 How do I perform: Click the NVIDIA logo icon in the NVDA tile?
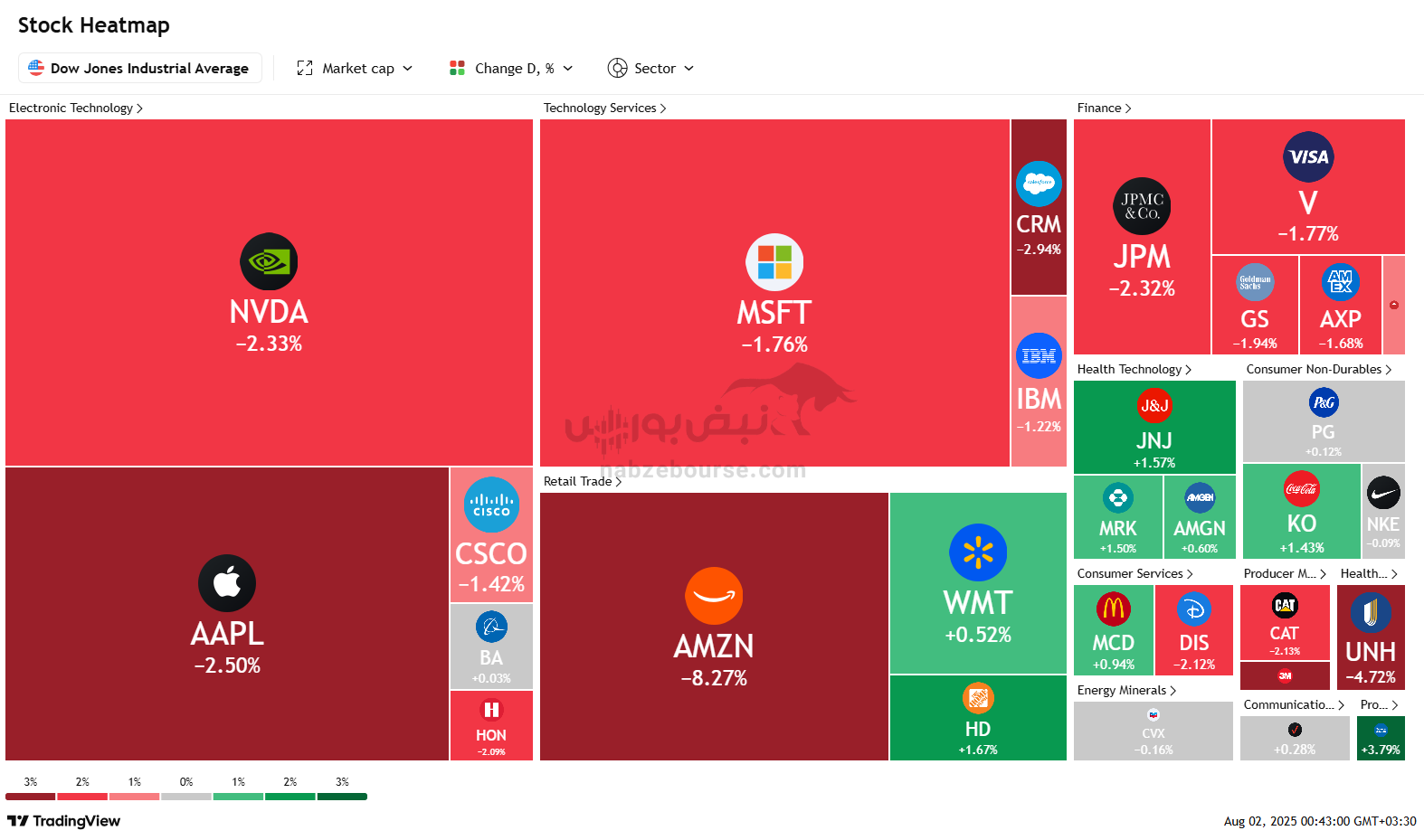(269, 262)
